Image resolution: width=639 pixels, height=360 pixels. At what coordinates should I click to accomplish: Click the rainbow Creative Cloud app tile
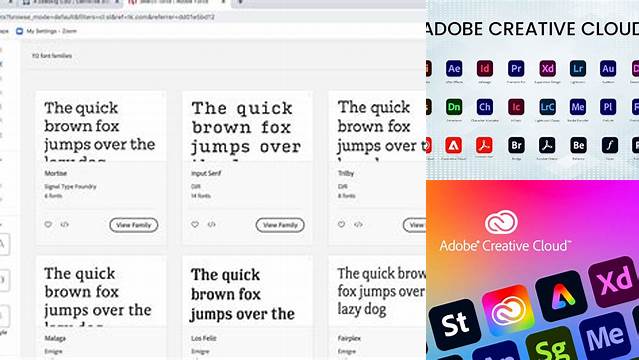point(508,311)
